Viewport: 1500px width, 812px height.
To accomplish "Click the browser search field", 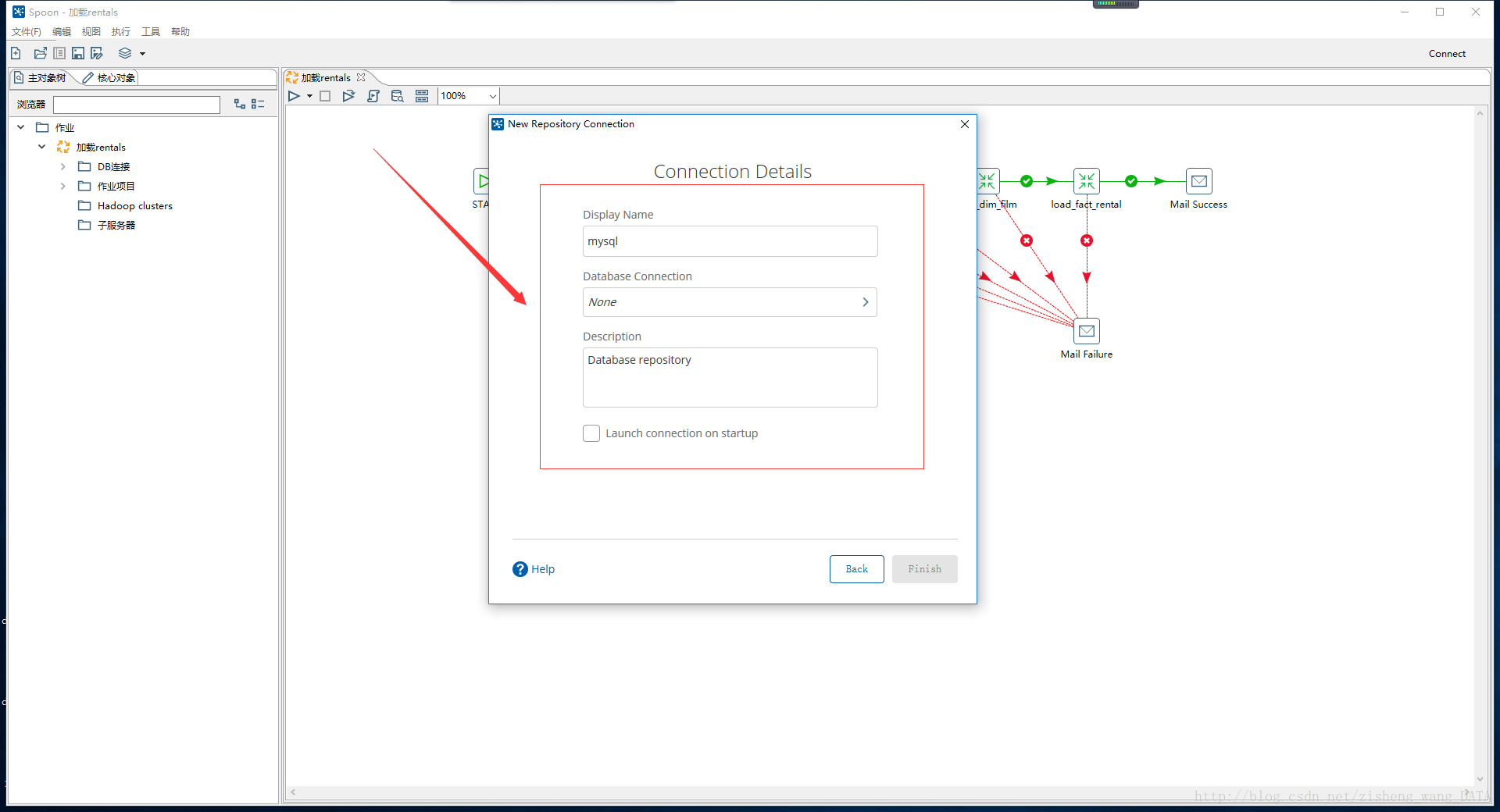I will (x=137, y=105).
